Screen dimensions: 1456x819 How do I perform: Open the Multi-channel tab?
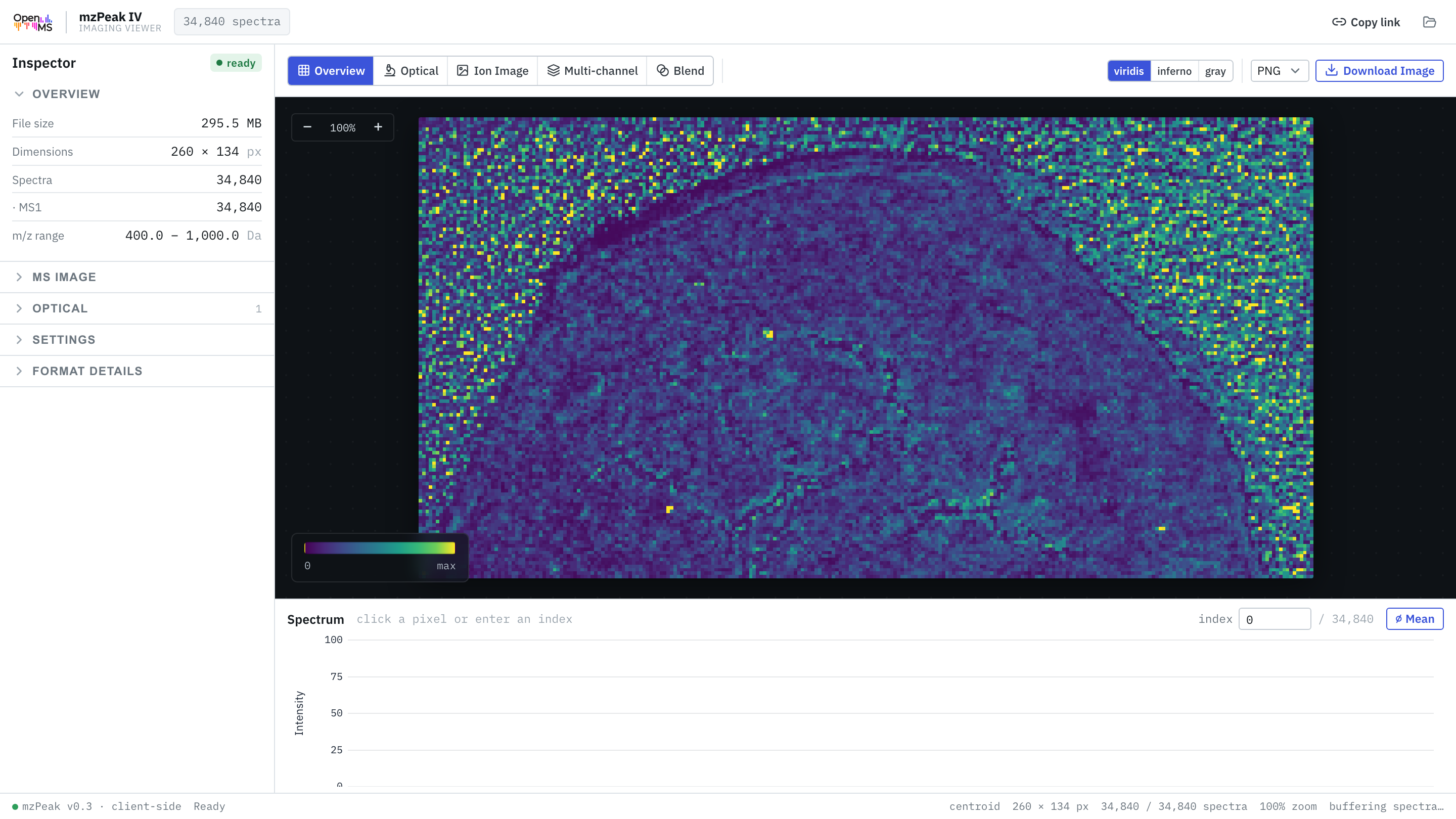(x=593, y=71)
